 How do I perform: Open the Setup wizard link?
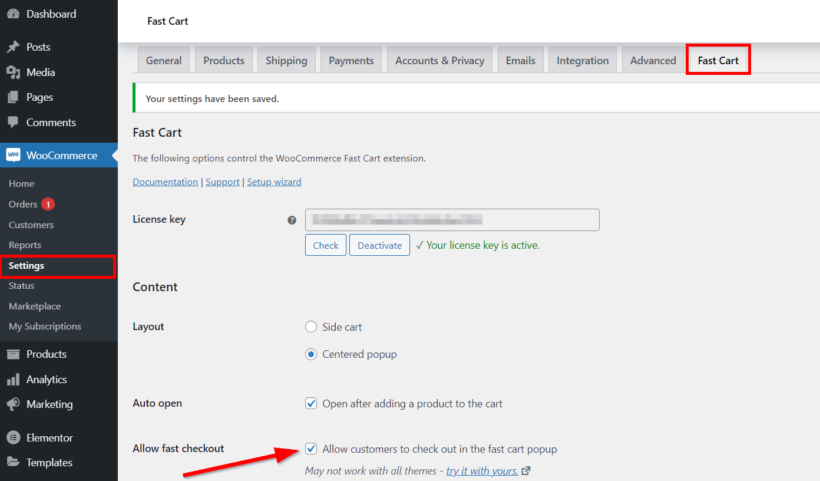(x=274, y=182)
